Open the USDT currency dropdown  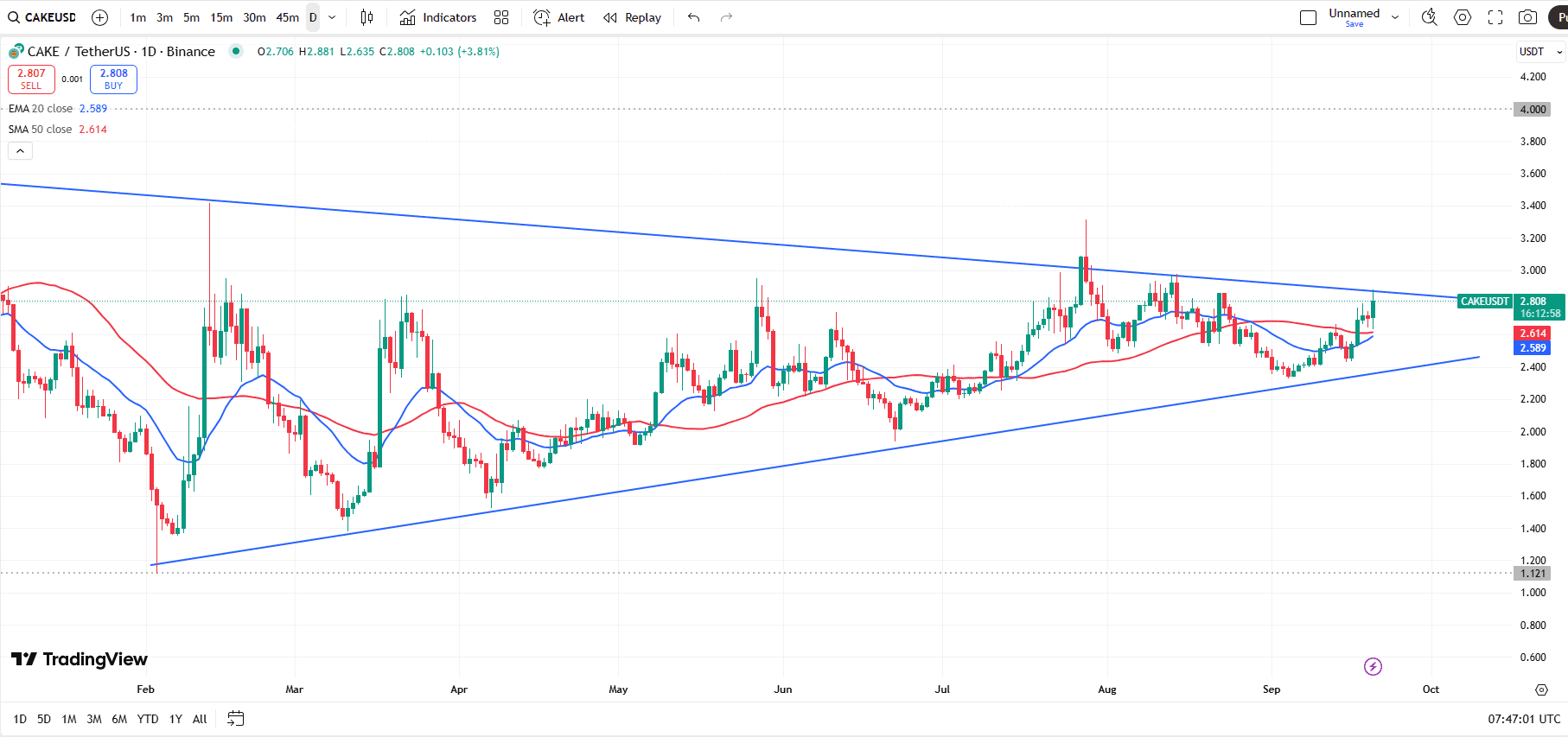coord(1540,52)
